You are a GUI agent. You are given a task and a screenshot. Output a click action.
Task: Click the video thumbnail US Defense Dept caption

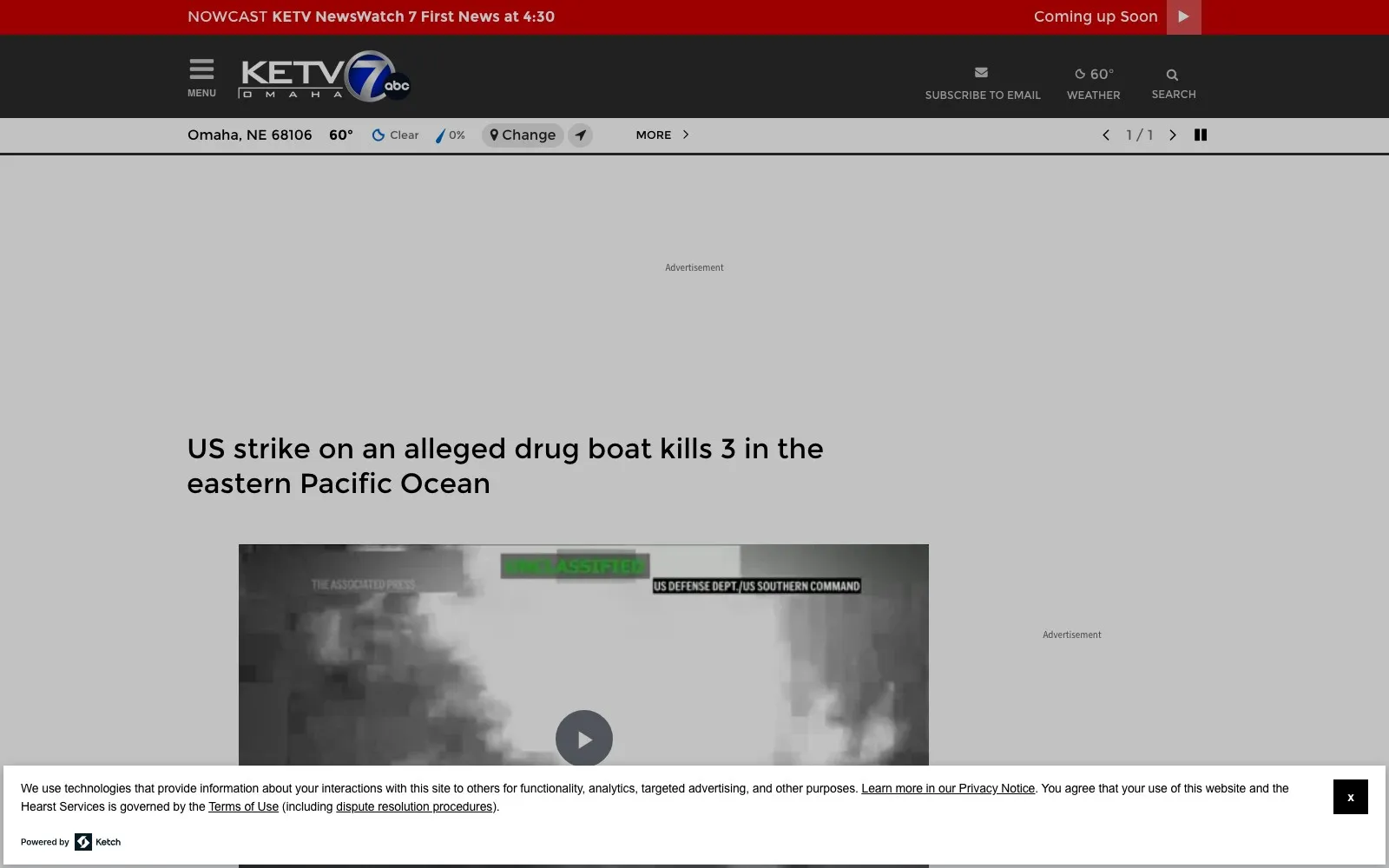pyautogui.click(x=756, y=586)
